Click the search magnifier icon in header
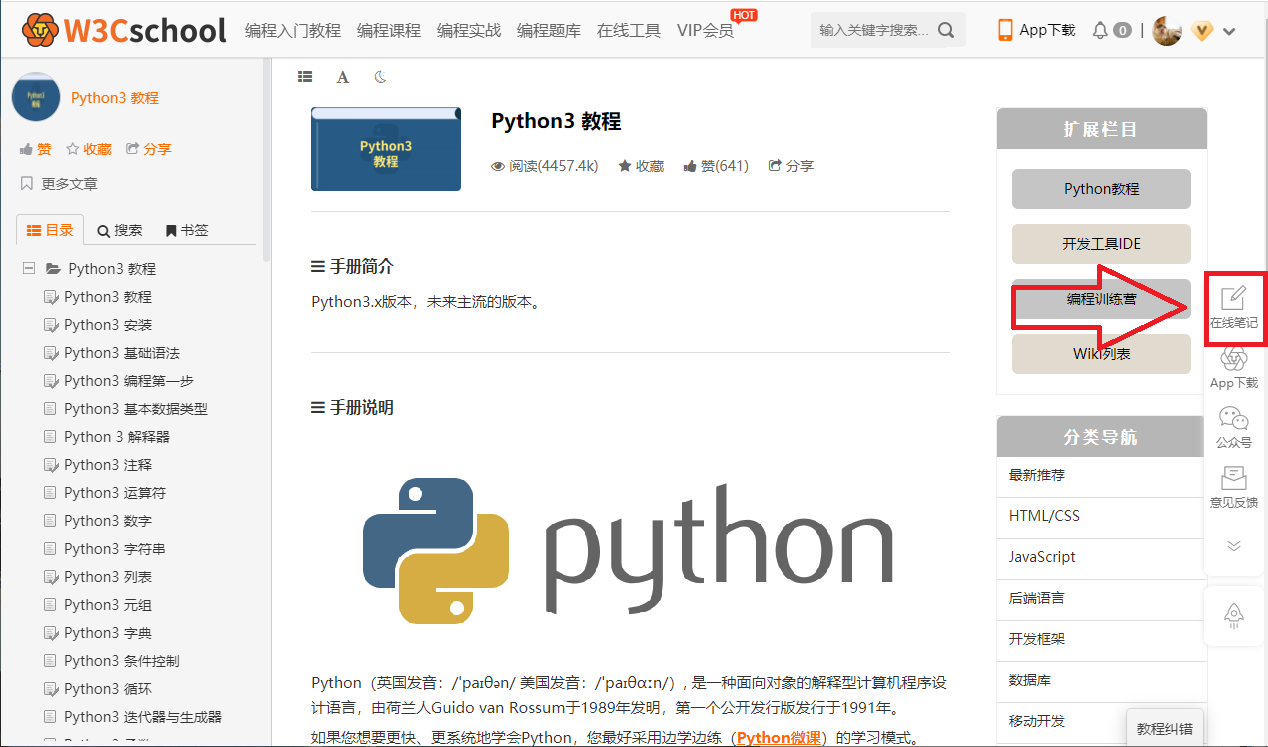The image size is (1268, 747). (x=946, y=30)
